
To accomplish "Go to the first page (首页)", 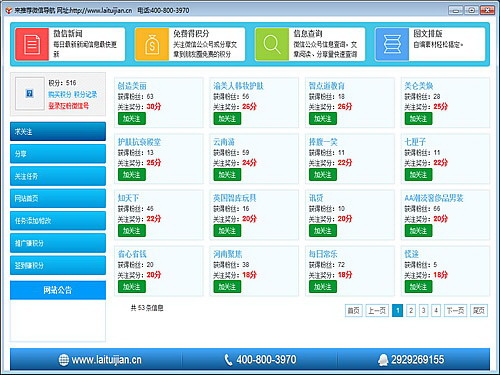I will coord(353,311).
